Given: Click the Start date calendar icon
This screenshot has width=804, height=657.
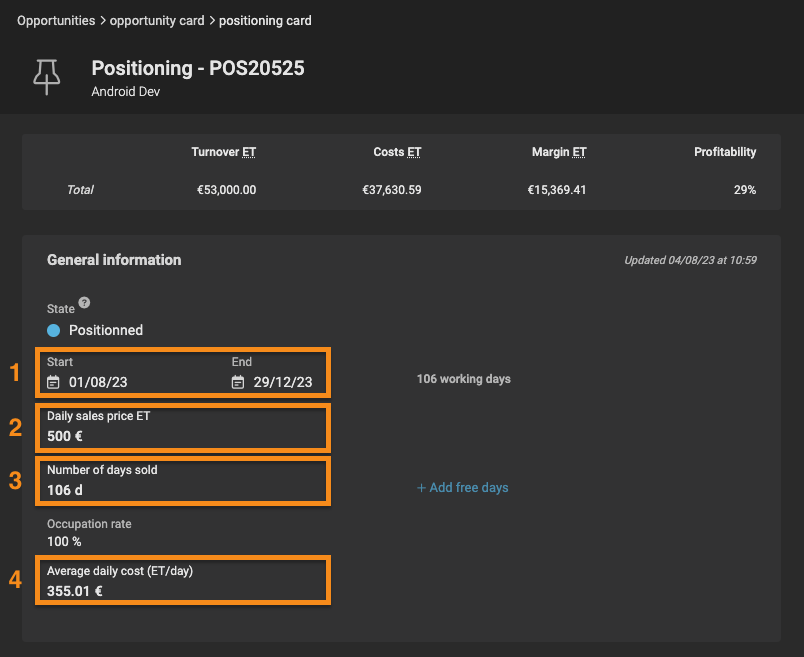Looking at the screenshot, I should (53, 382).
